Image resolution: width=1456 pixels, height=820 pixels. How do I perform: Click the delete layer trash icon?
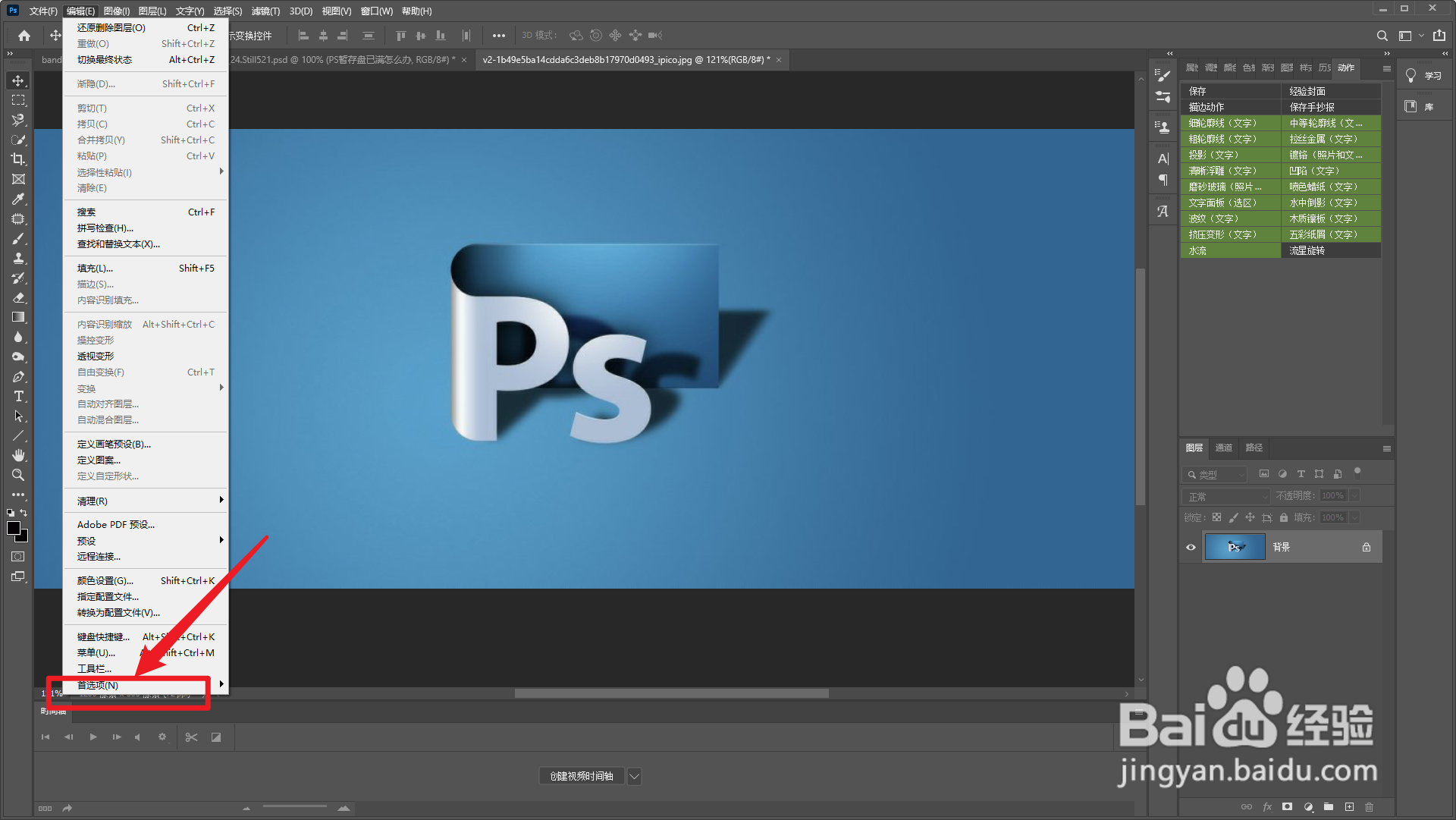click(1369, 807)
